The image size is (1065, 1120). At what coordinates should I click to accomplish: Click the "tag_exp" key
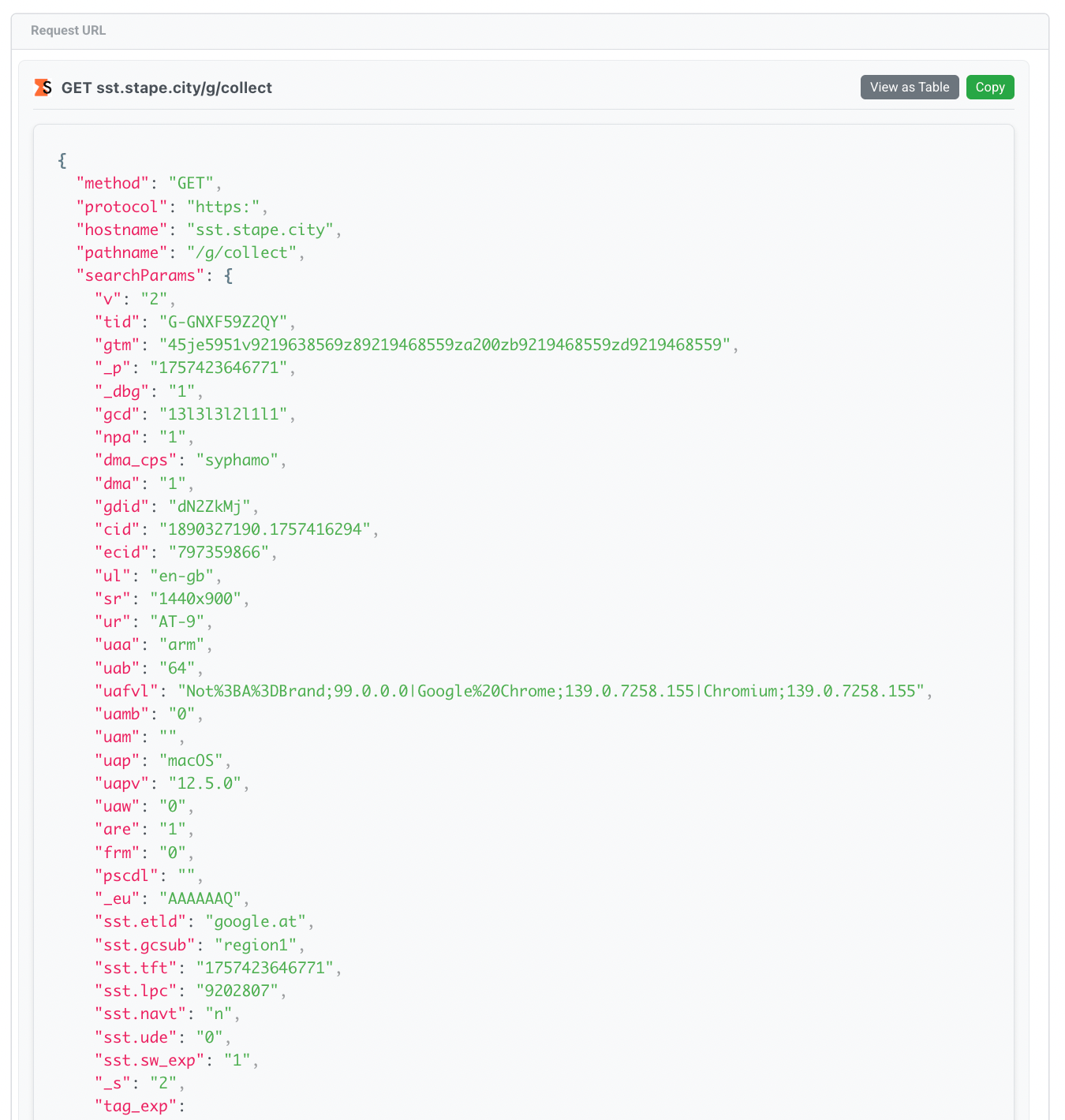136,1106
